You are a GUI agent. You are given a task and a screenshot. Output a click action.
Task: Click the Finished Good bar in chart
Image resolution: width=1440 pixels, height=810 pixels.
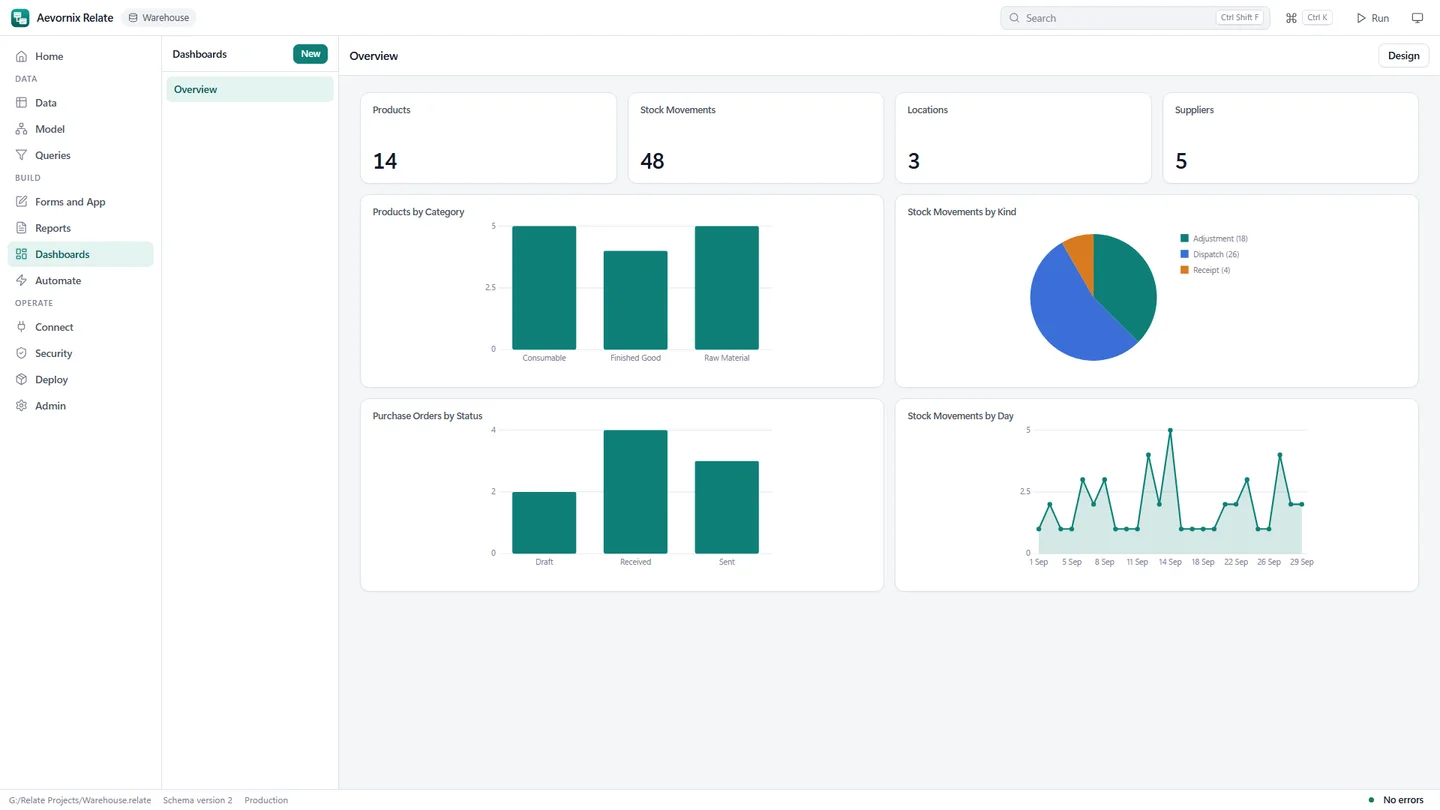click(x=635, y=300)
